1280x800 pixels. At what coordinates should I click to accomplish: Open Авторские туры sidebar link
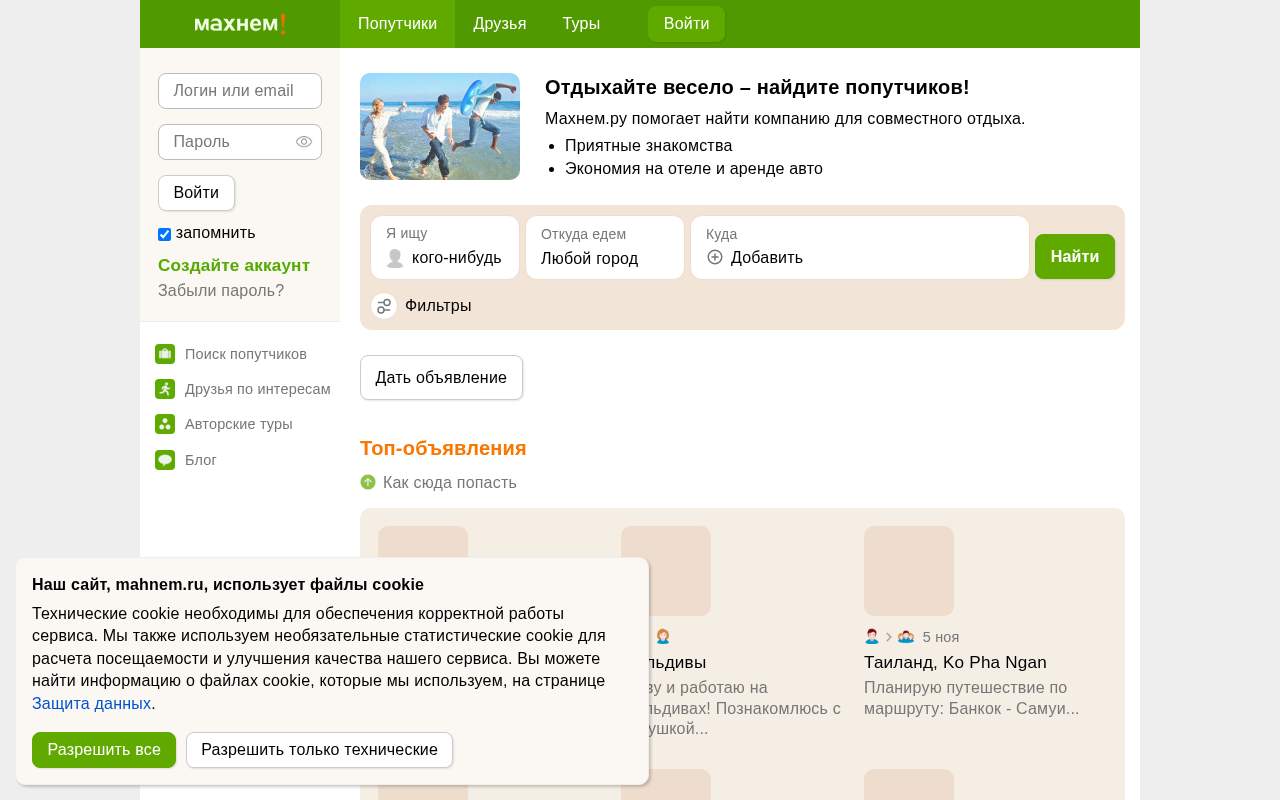pyautogui.click(x=239, y=424)
